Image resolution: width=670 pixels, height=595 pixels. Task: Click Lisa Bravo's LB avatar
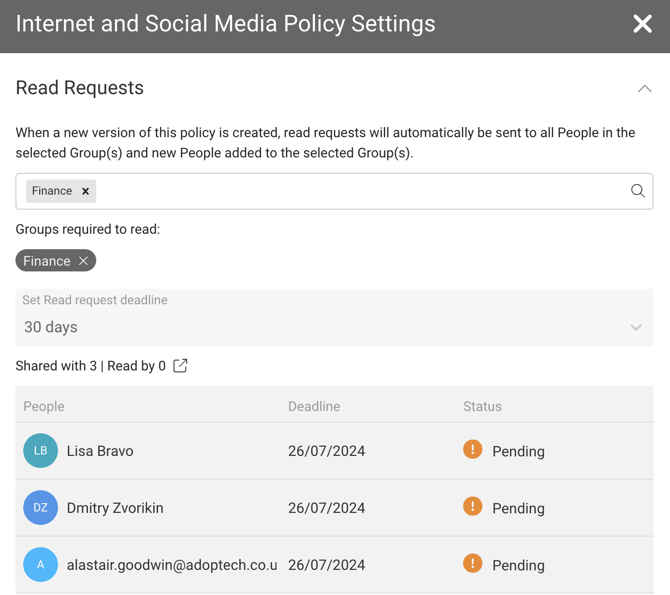click(41, 451)
